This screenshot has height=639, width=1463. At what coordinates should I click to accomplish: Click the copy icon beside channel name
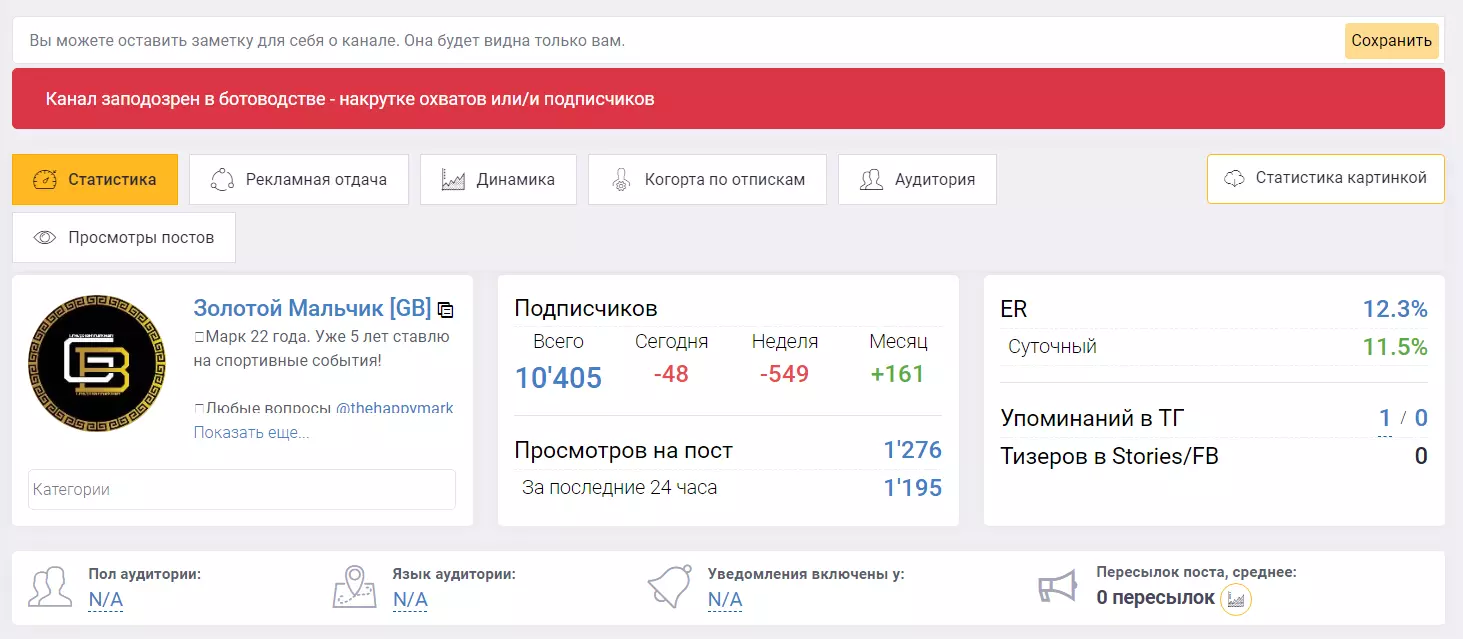(x=446, y=310)
